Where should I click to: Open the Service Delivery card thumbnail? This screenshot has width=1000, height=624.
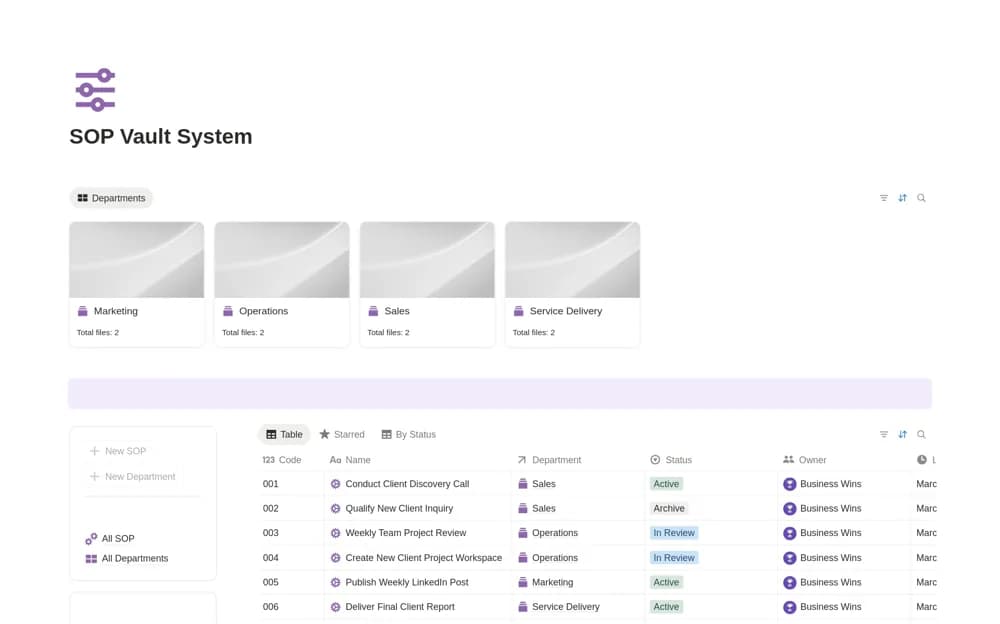coord(573,260)
